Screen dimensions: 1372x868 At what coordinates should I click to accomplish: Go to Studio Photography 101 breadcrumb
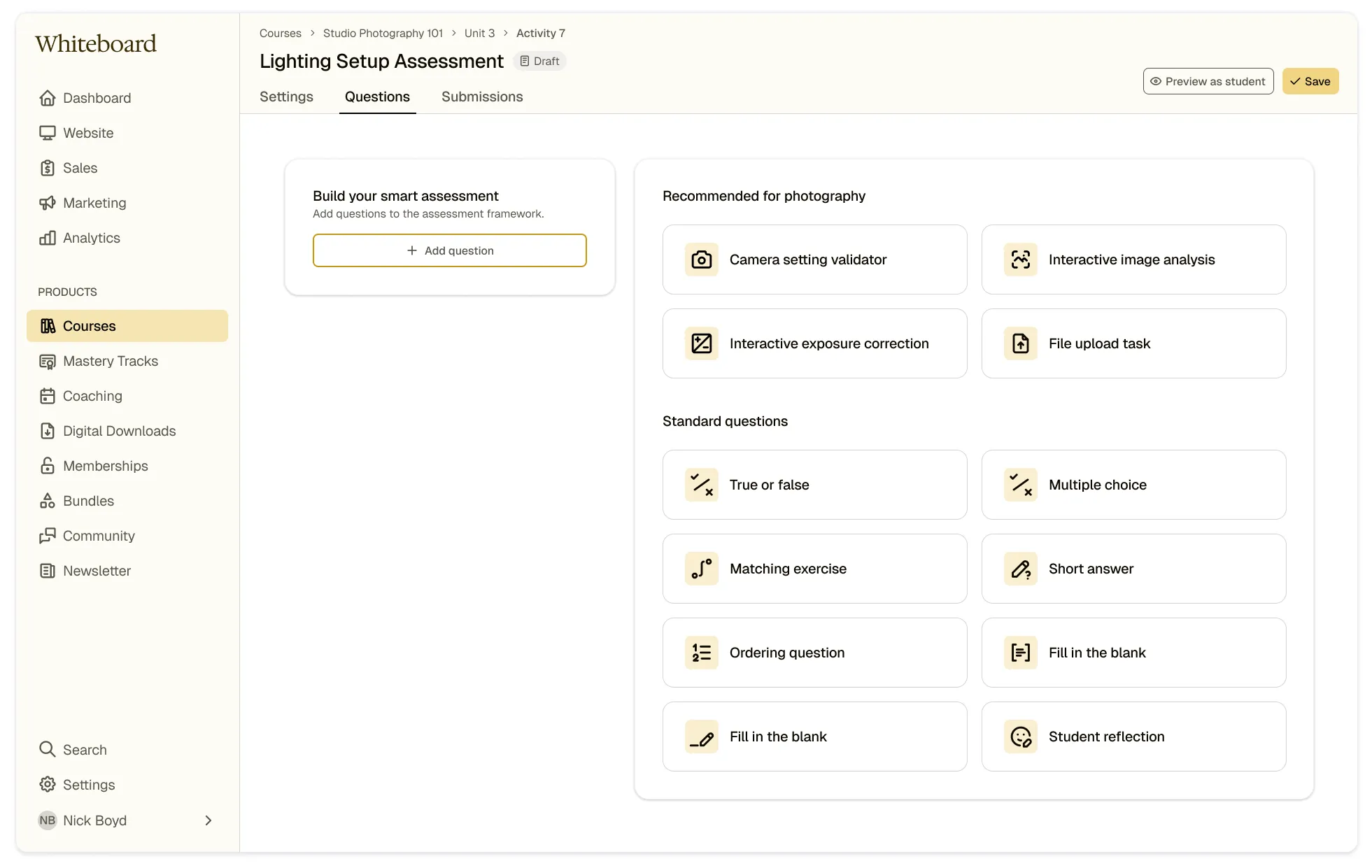click(383, 33)
